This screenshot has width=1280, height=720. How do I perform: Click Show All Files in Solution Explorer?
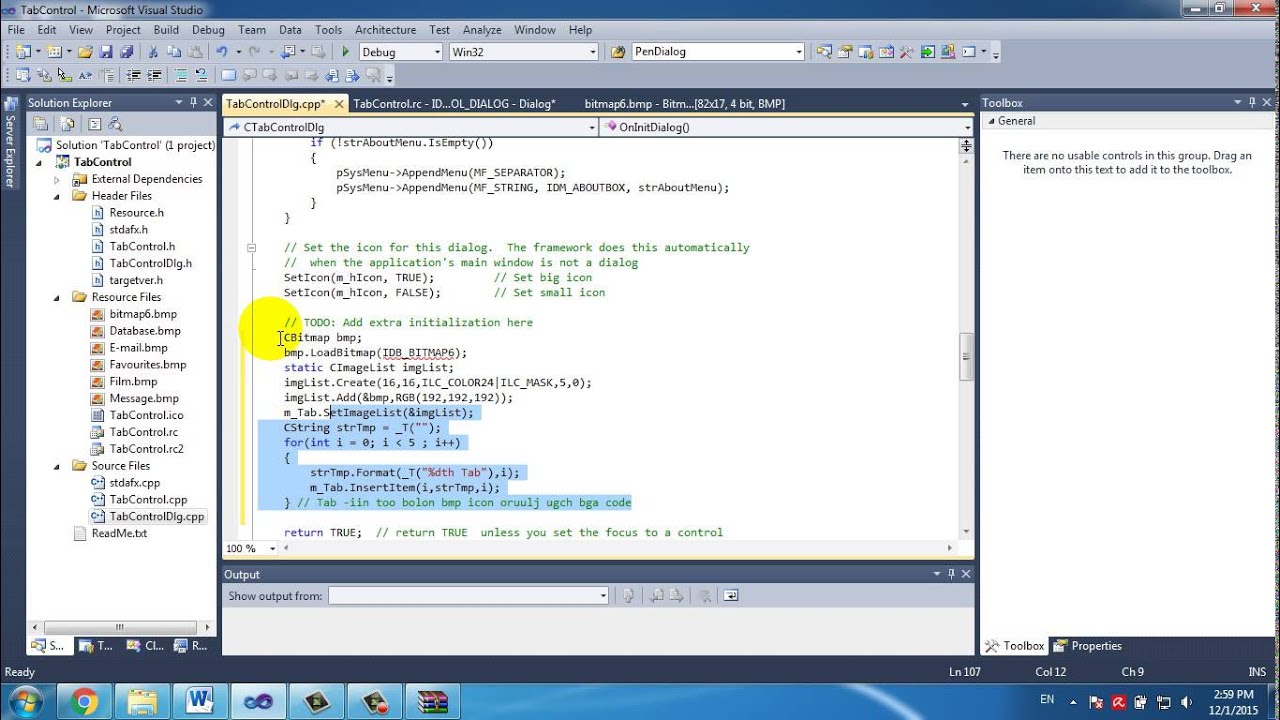tap(67, 124)
